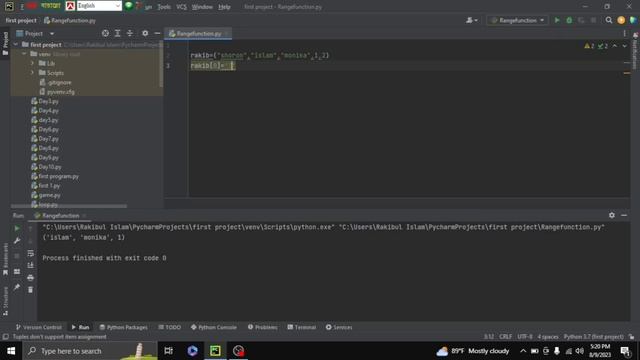Open Python Packages tool window
Viewport: 640px width, 360px height.
[x=124, y=327]
